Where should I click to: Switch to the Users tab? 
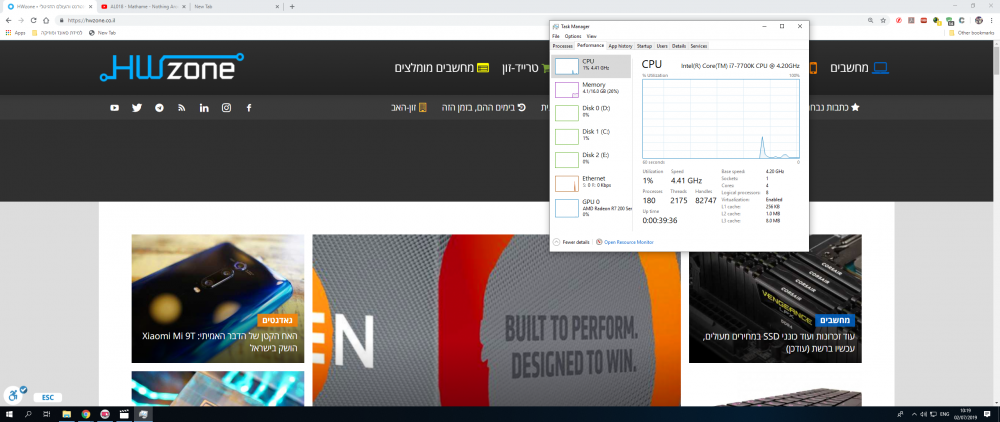pos(662,46)
